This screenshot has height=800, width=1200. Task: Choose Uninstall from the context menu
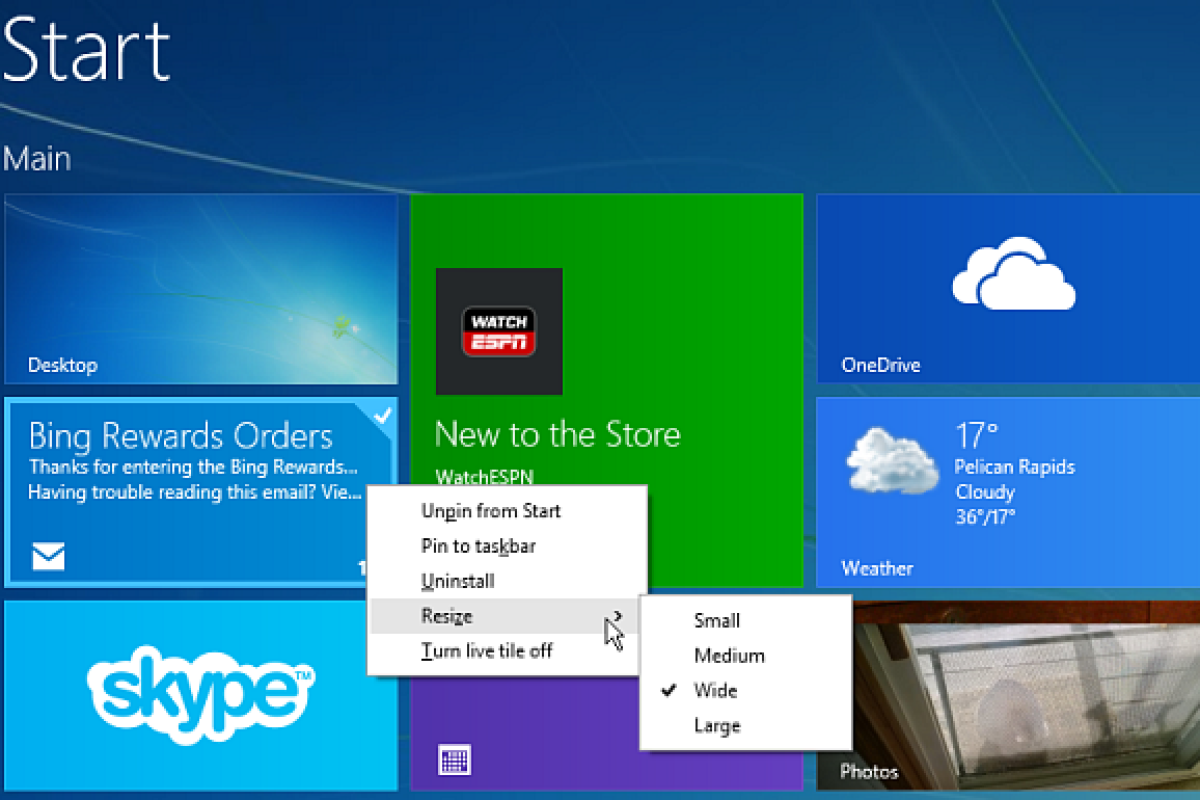pos(507,581)
